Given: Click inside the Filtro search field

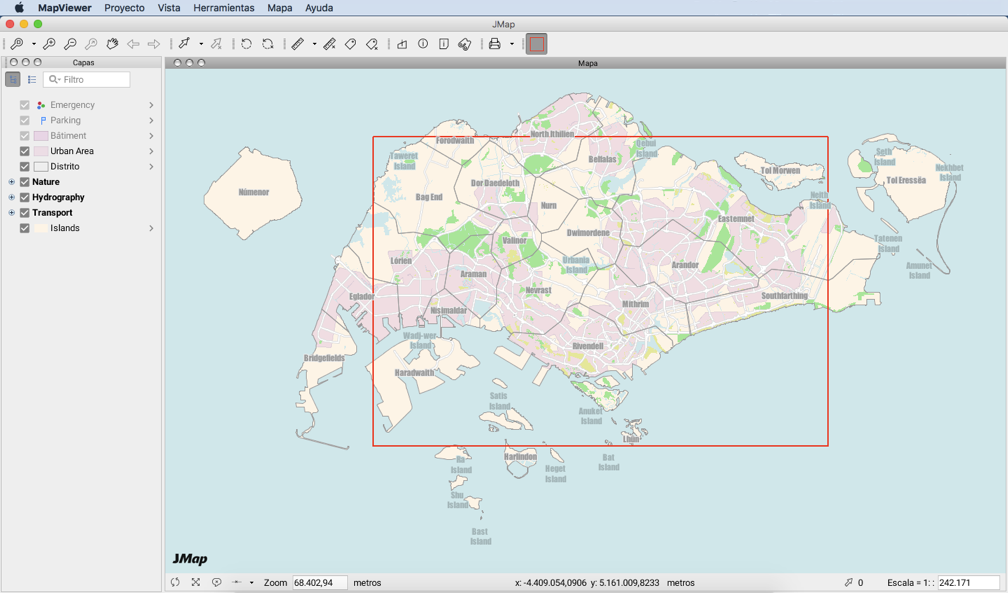Looking at the screenshot, I should point(90,78).
